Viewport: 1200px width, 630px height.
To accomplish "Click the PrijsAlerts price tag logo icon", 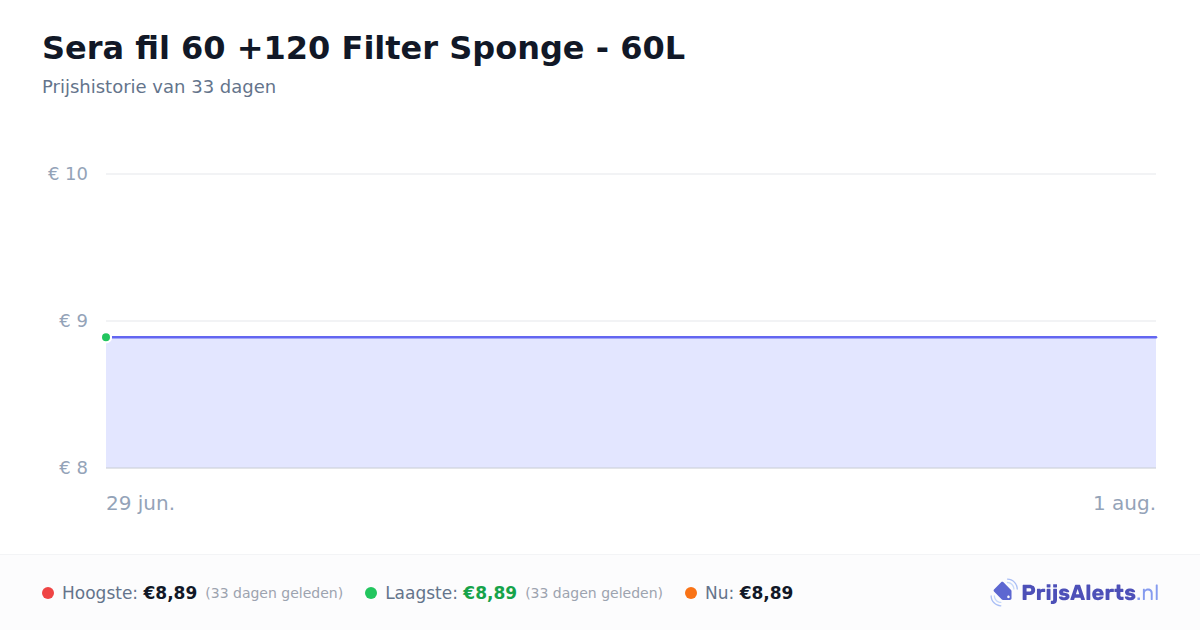I will [x=1003, y=593].
